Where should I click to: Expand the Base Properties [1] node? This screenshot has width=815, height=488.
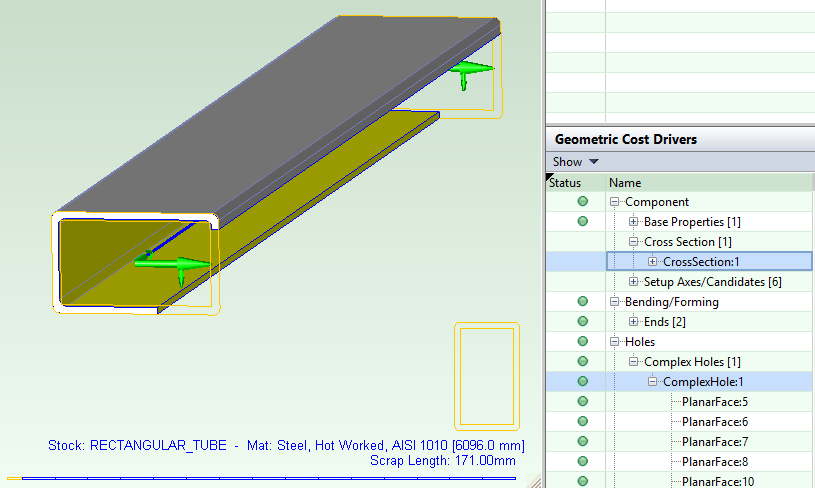[633, 222]
